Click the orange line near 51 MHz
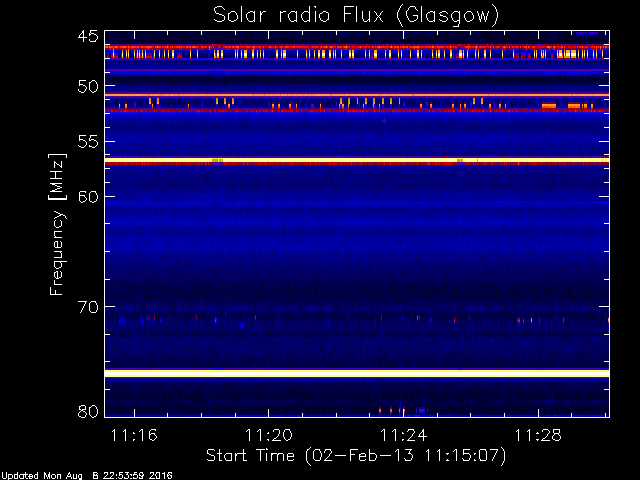 tap(357, 95)
